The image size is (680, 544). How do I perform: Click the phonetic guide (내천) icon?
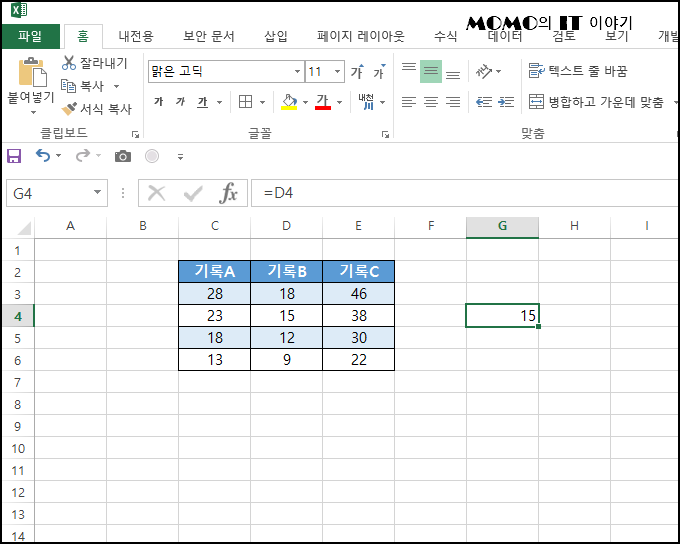pyautogui.click(x=366, y=102)
